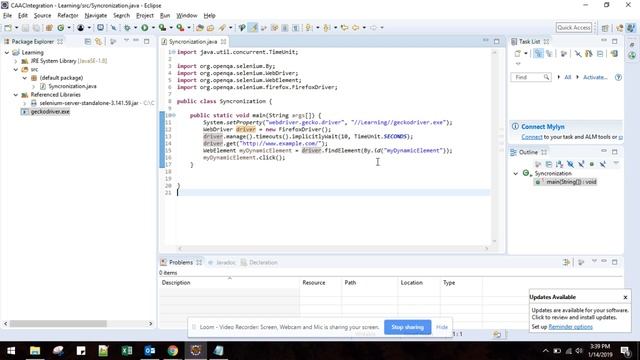Collapse the Learning project tree node
Viewport: 640px width, 360px height.
tap(7, 52)
